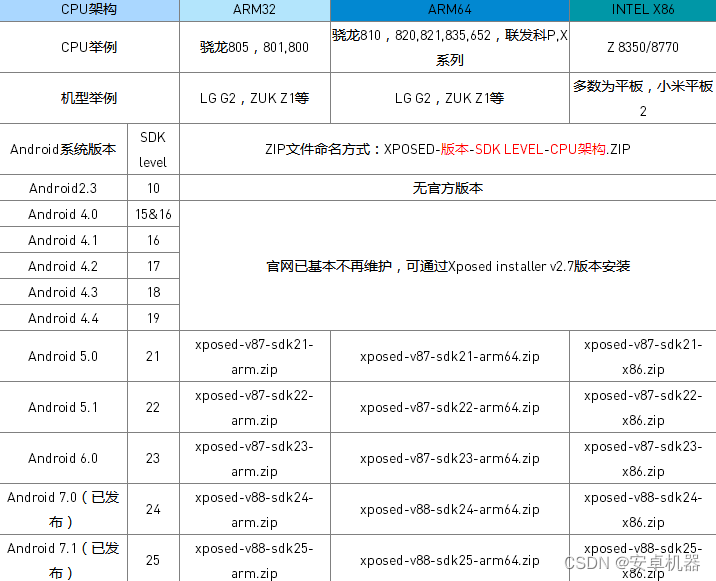Select the ARM64 column header

pos(450,10)
